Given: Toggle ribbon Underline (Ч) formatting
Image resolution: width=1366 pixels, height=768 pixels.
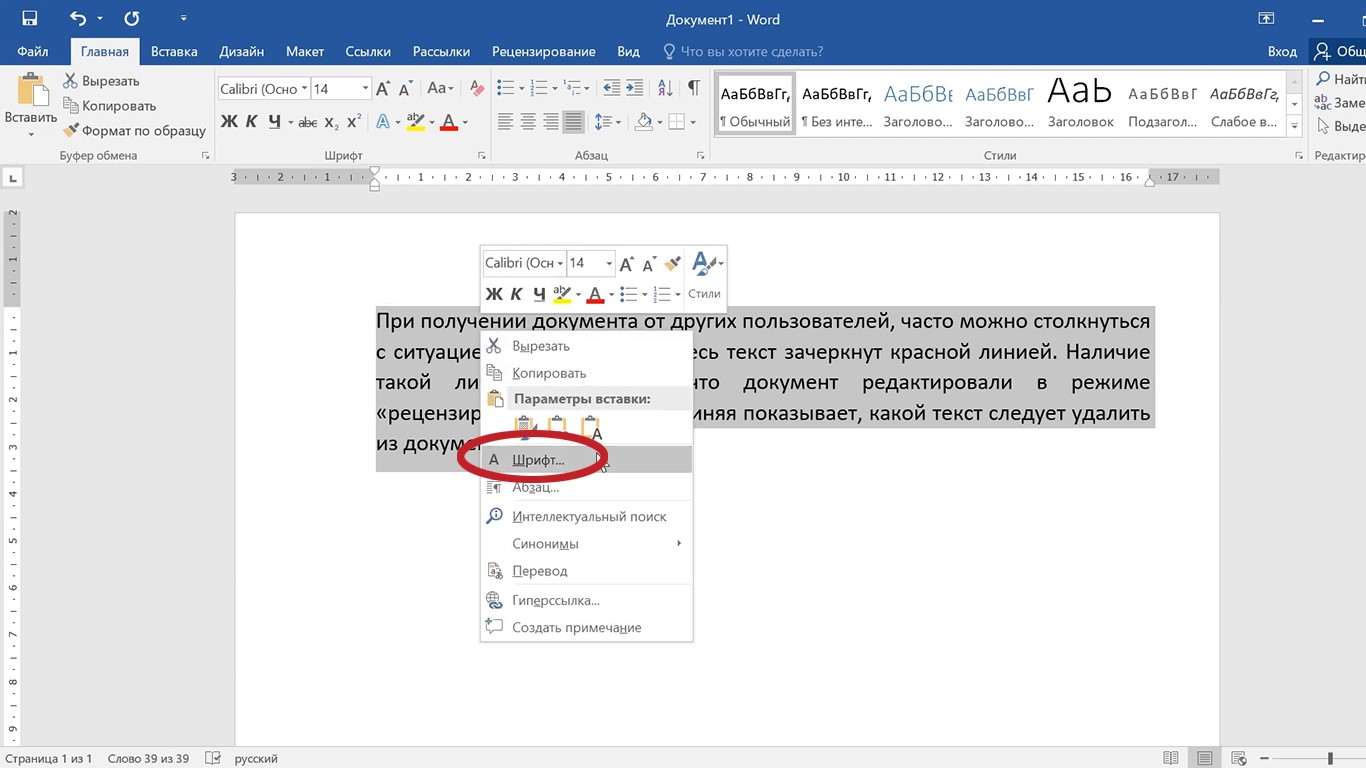Looking at the screenshot, I should pyautogui.click(x=274, y=122).
